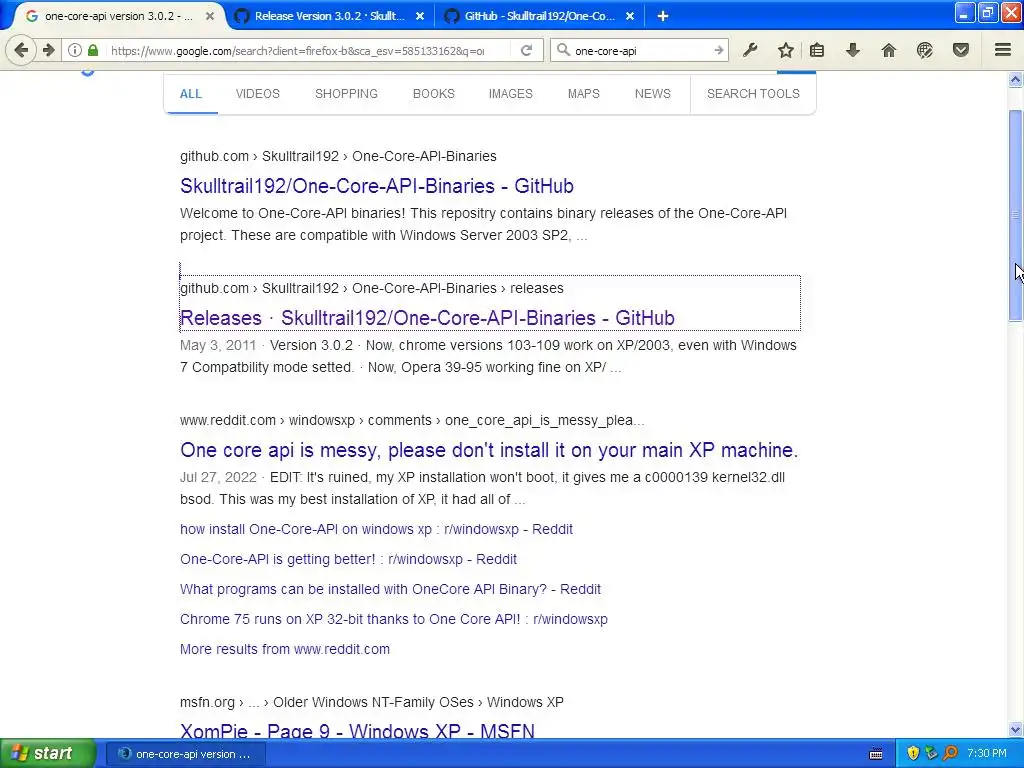Switch to VIDEOS results
The width and height of the screenshot is (1024, 768).
point(257,94)
